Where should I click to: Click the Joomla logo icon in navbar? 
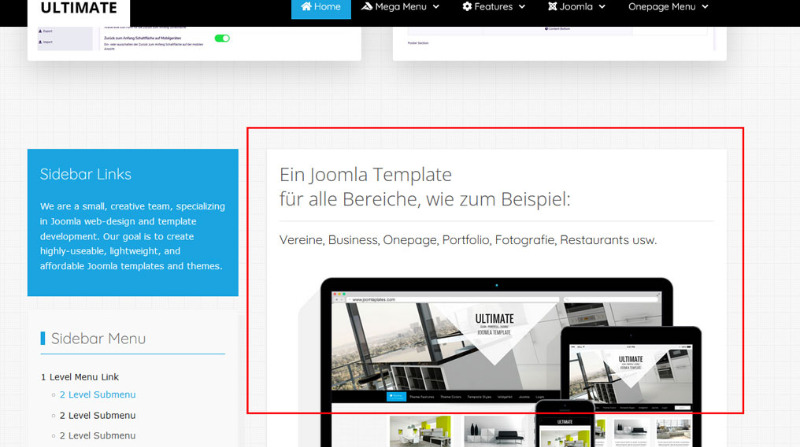point(553,6)
